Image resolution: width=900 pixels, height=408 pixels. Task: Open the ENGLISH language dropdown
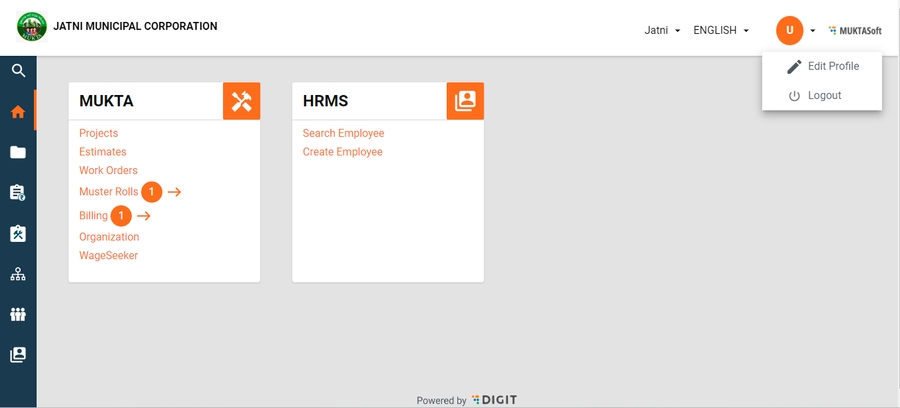point(721,31)
